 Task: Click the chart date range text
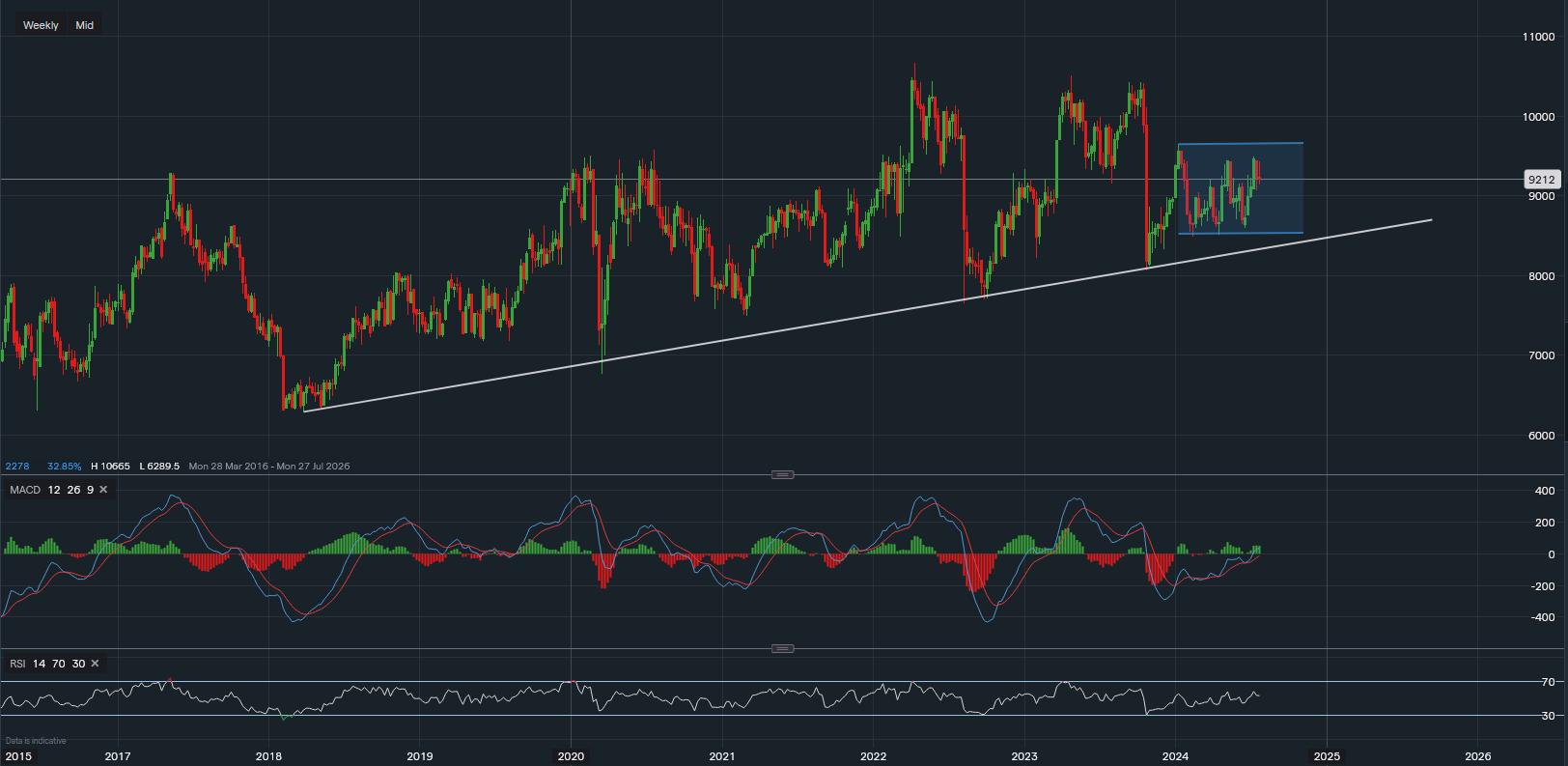tap(268, 466)
